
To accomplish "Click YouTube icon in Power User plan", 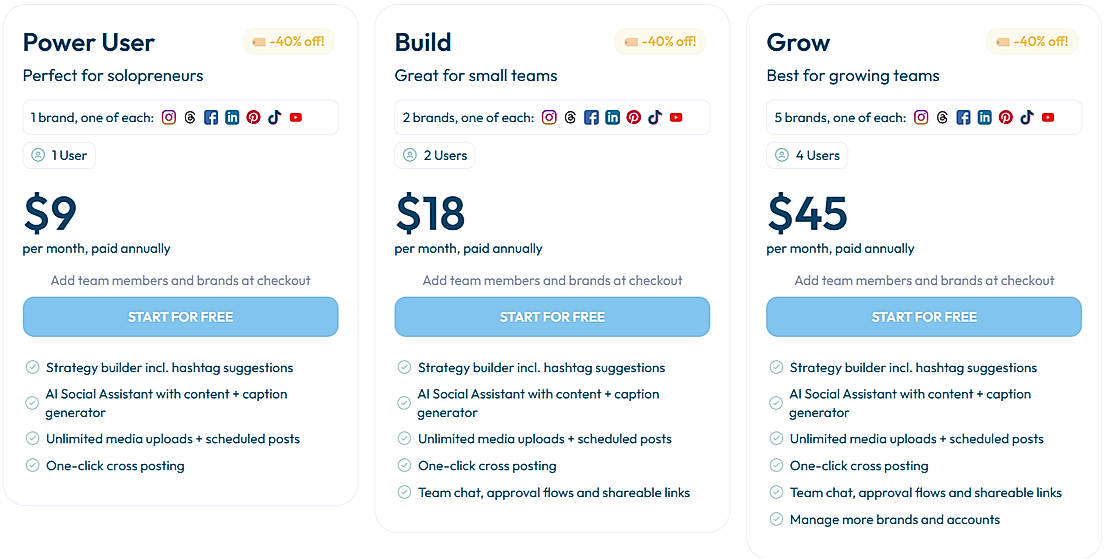I will (296, 117).
